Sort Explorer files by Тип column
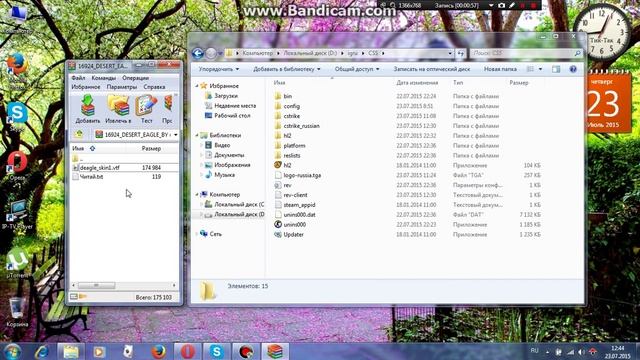Screen dimensions: 640x360 (x=458, y=82)
